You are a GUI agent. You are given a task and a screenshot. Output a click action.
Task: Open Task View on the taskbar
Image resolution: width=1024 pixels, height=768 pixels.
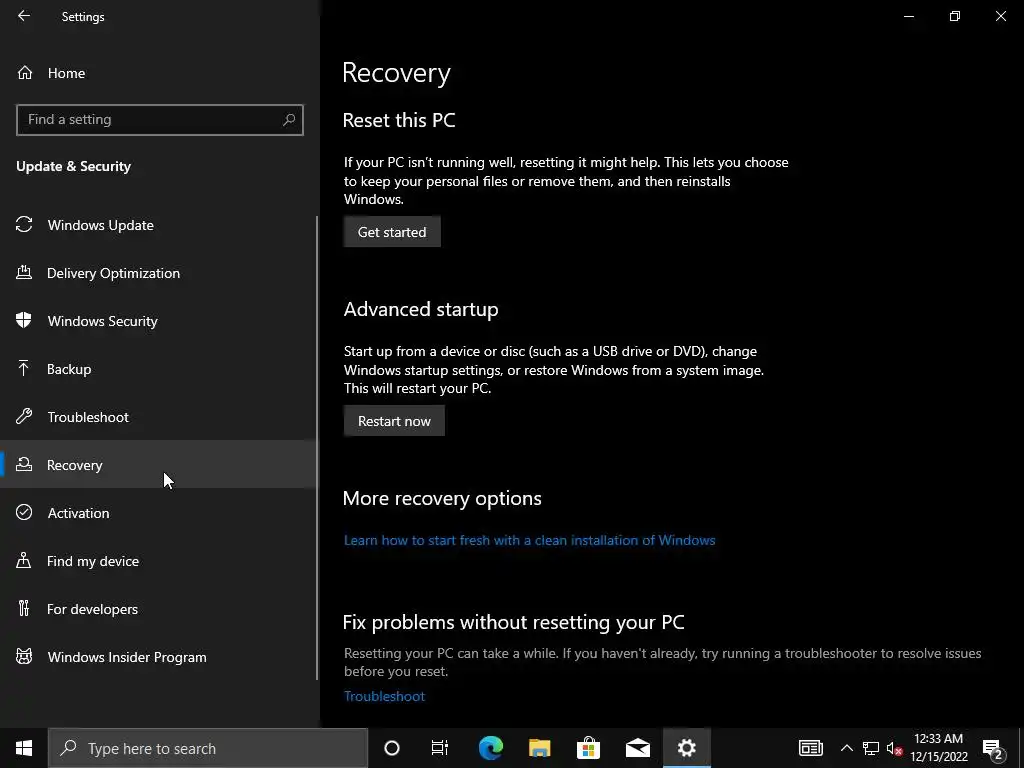pyautogui.click(x=440, y=748)
